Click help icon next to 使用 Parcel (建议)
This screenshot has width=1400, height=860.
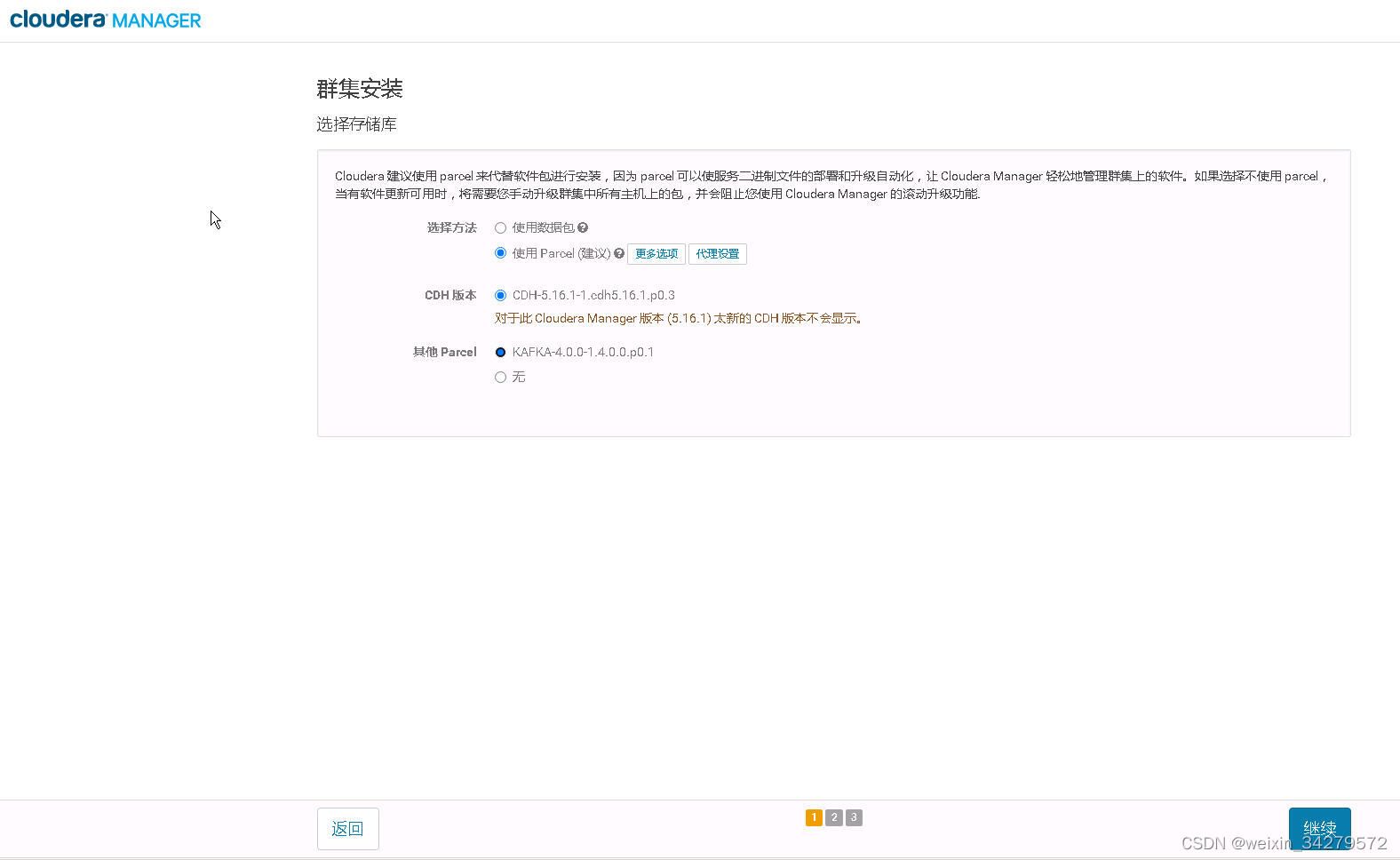click(x=619, y=253)
